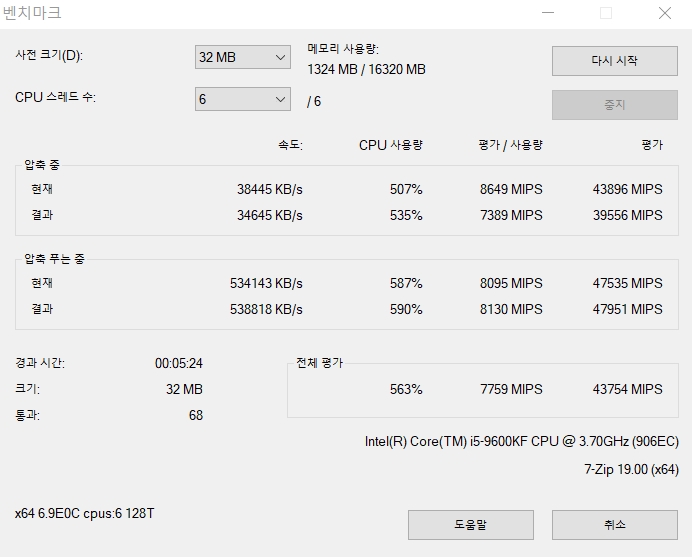Click the thread count dropdown chevron
Screen dimensions: 692x557
pos(280,99)
